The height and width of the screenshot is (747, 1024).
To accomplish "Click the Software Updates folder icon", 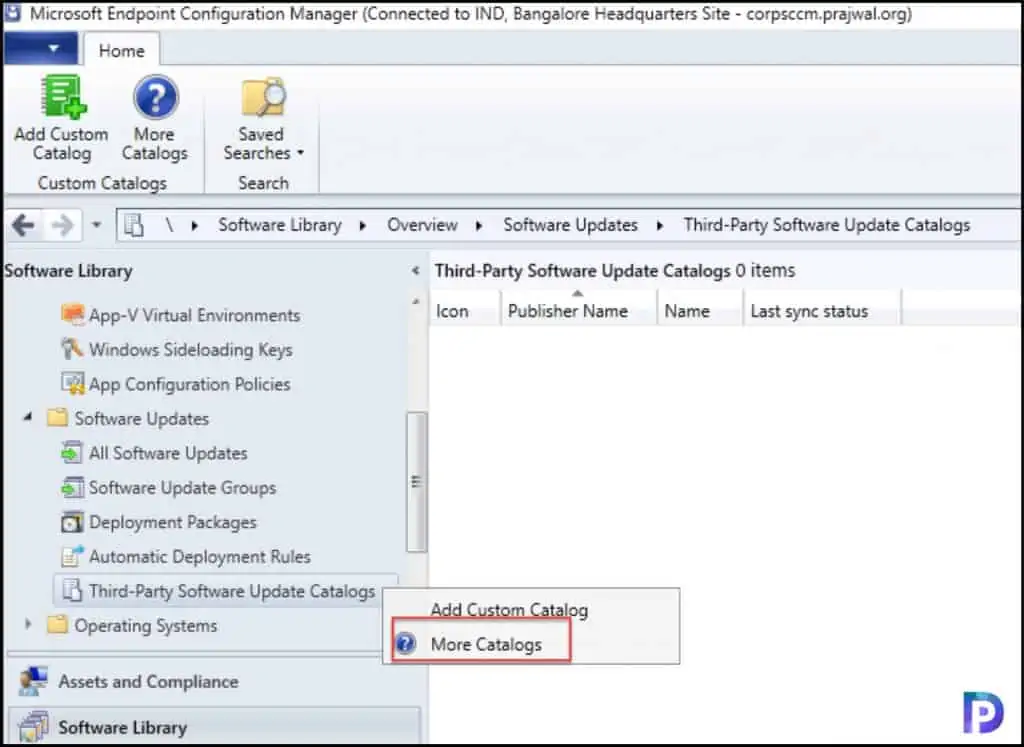I will [x=57, y=417].
